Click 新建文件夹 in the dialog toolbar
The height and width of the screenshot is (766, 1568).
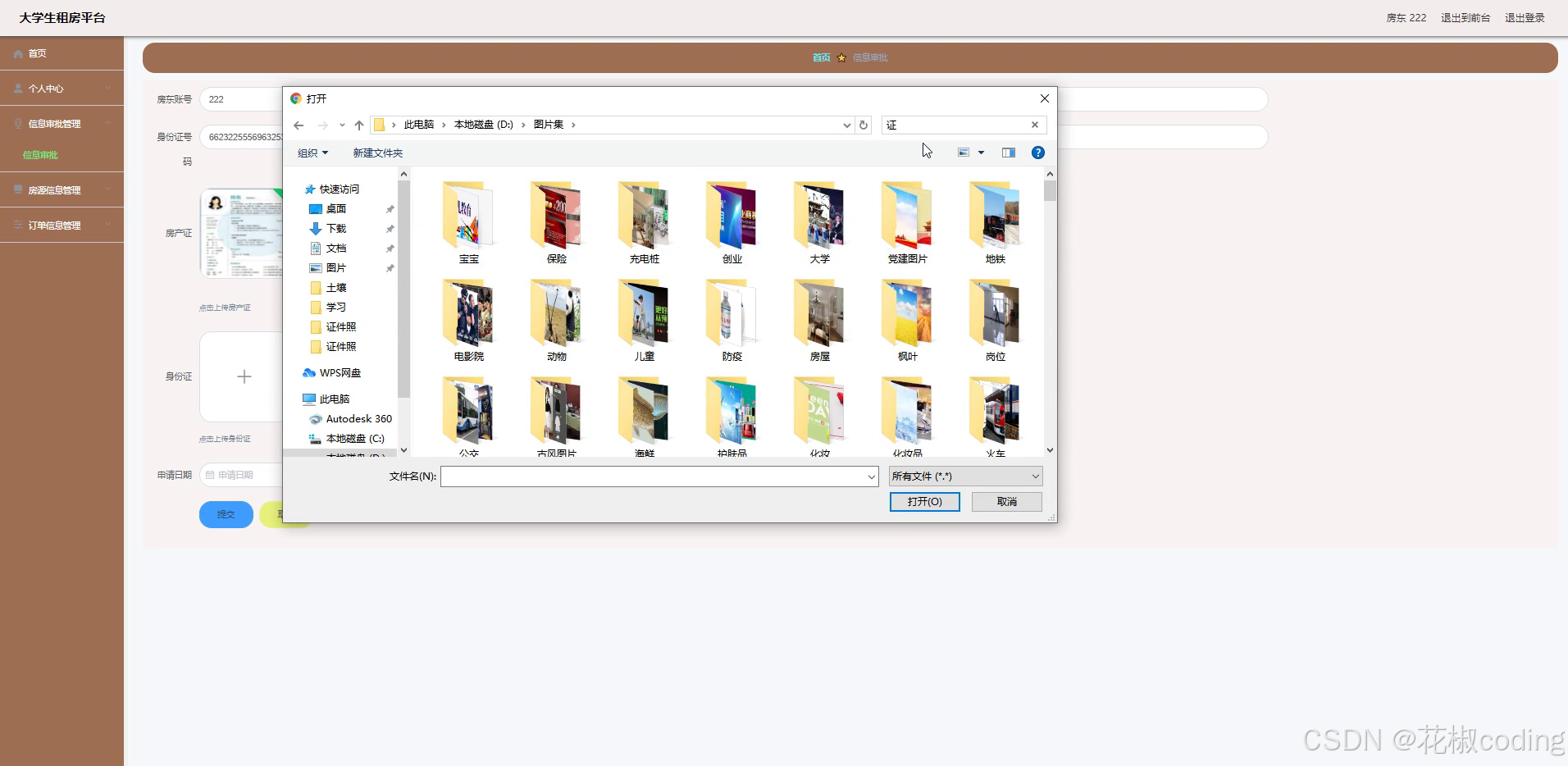point(378,153)
